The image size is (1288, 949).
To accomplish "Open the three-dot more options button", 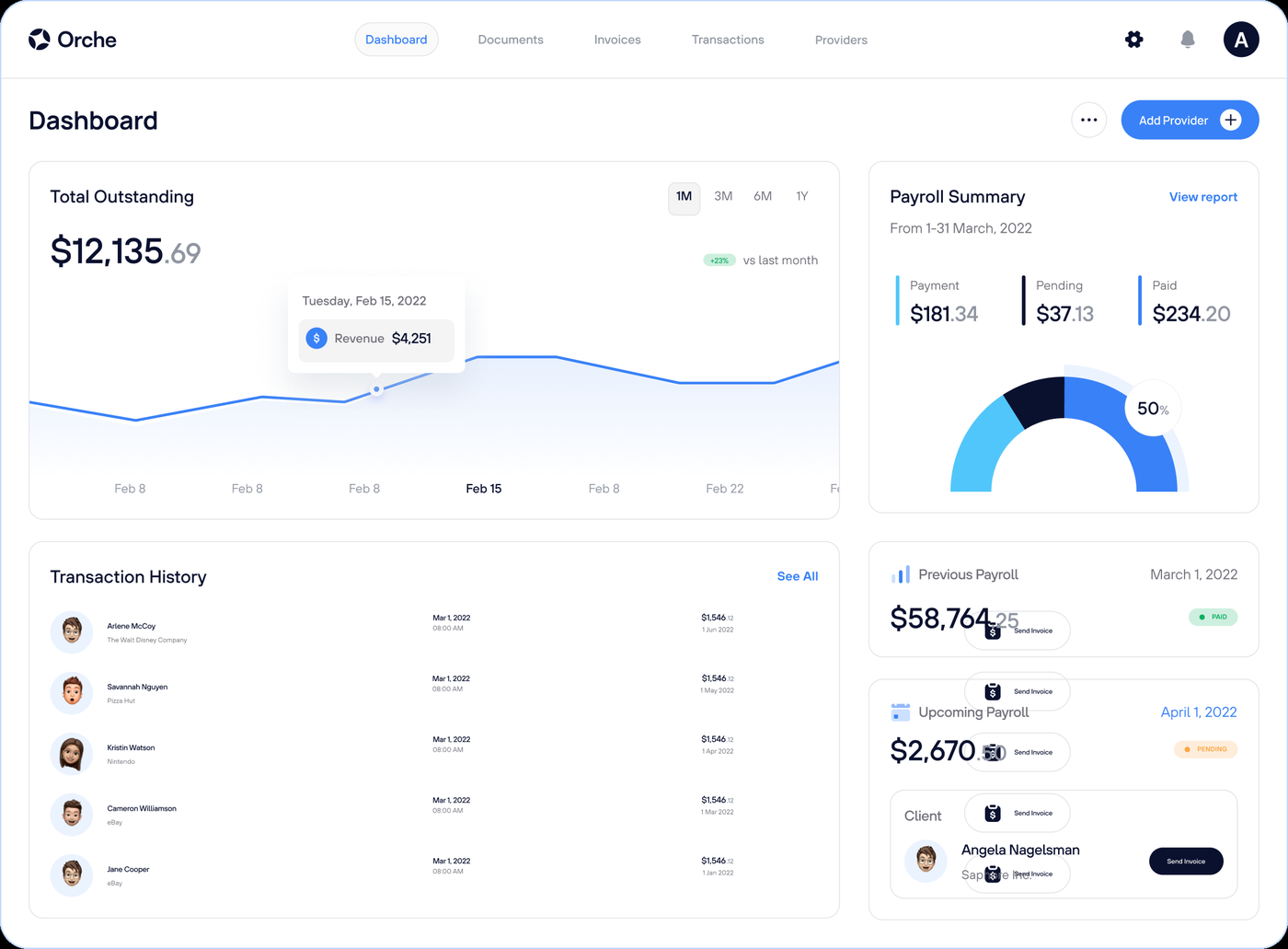I will pos(1089,120).
